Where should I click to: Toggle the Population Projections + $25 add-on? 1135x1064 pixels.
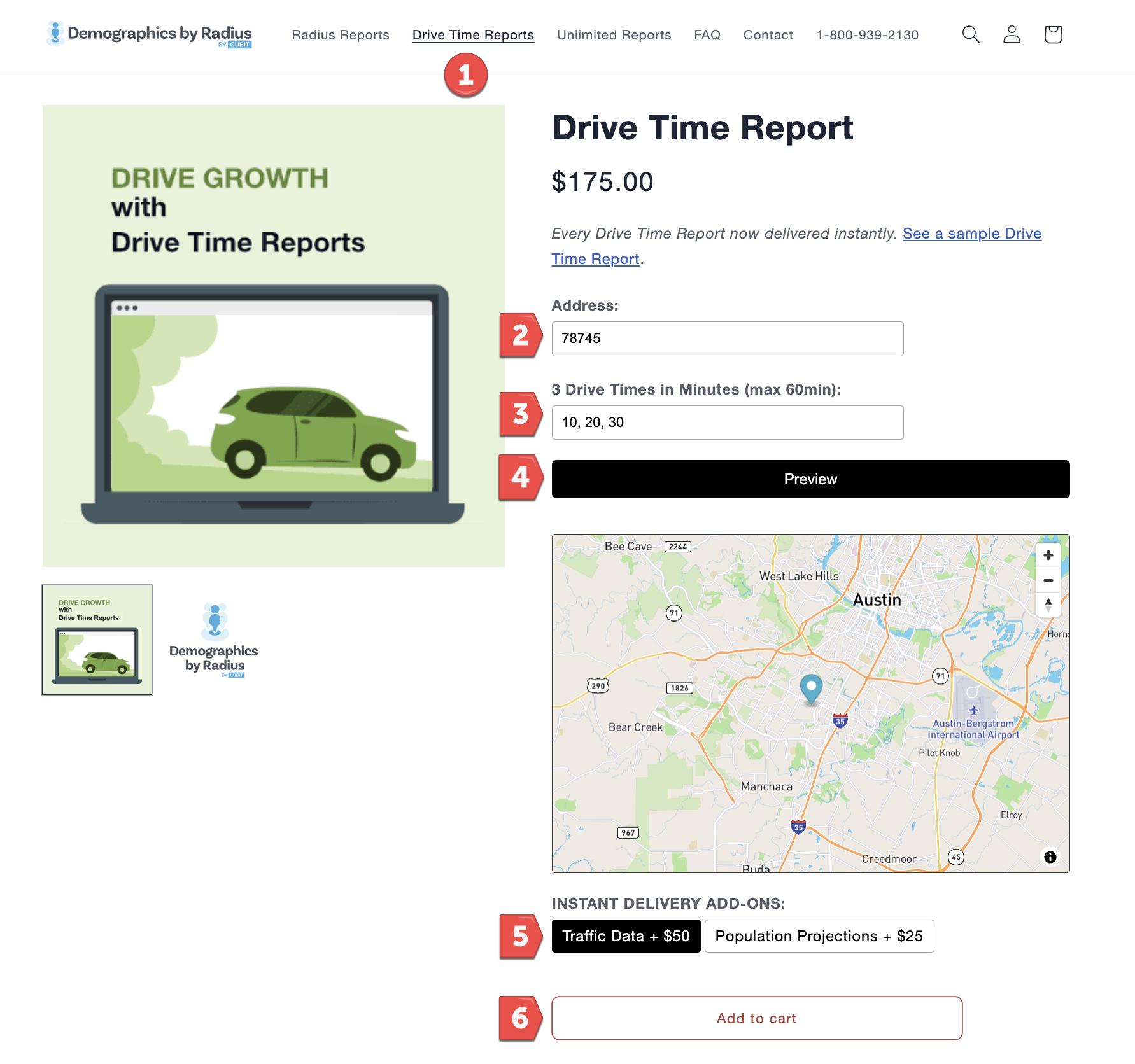coord(819,936)
